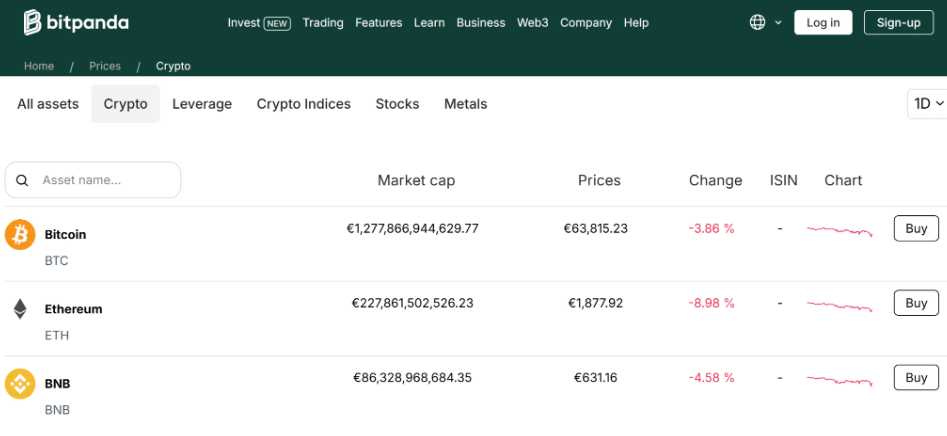Switch to the Metals tab
The width and height of the screenshot is (947, 436).
[466, 104]
